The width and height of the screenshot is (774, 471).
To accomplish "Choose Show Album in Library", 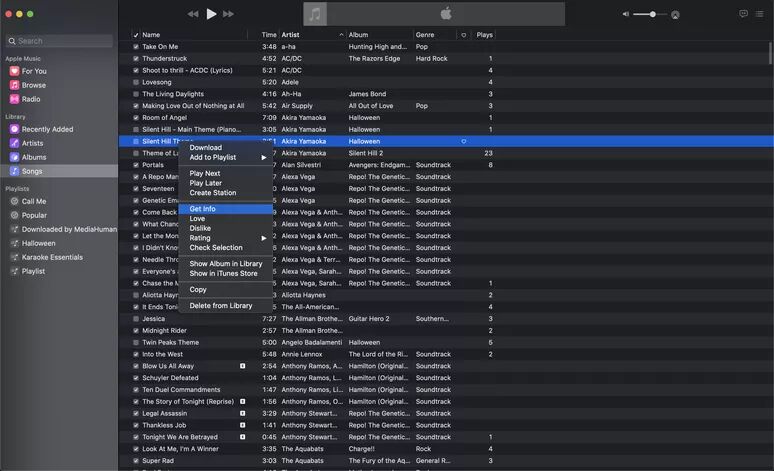I will pyautogui.click(x=226, y=264).
